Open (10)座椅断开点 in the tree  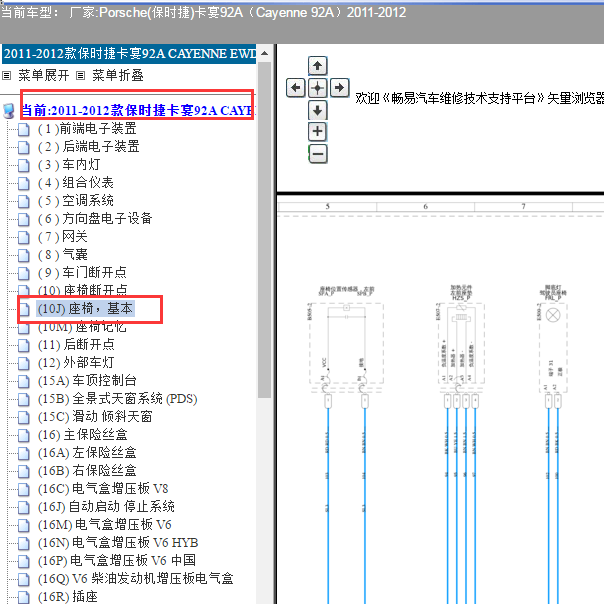coord(82,290)
